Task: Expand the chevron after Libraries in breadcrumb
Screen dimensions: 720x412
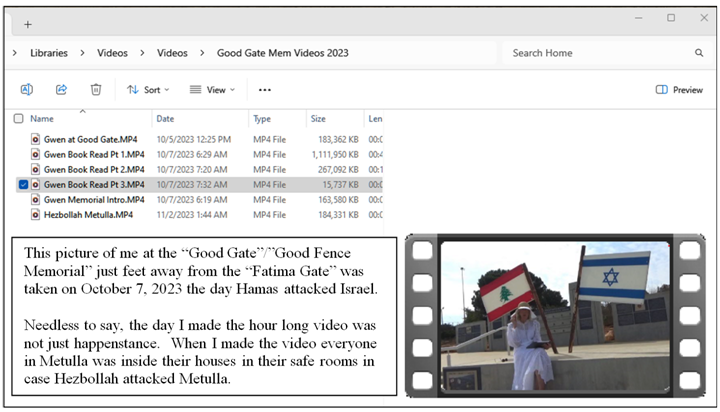Action: (x=84, y=53)
